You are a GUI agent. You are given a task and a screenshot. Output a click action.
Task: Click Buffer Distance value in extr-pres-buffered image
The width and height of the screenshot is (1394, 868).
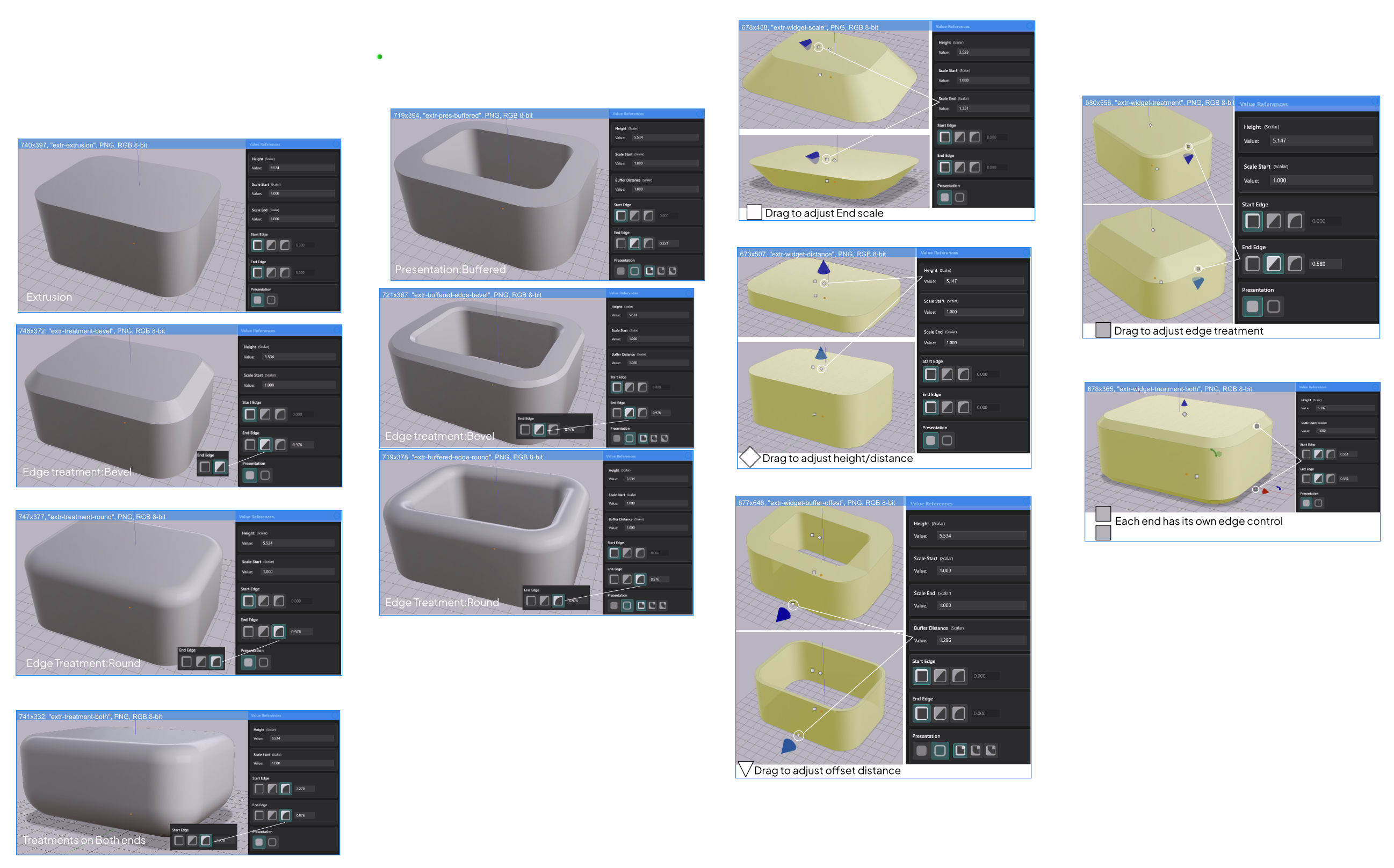click(x=666, y=190)
